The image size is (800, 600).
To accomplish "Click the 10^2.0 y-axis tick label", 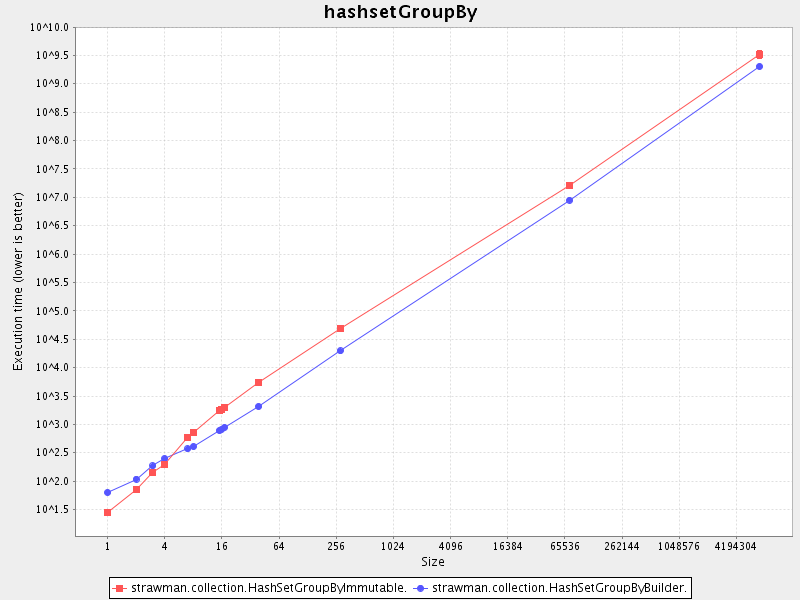I will pos(52,481).
